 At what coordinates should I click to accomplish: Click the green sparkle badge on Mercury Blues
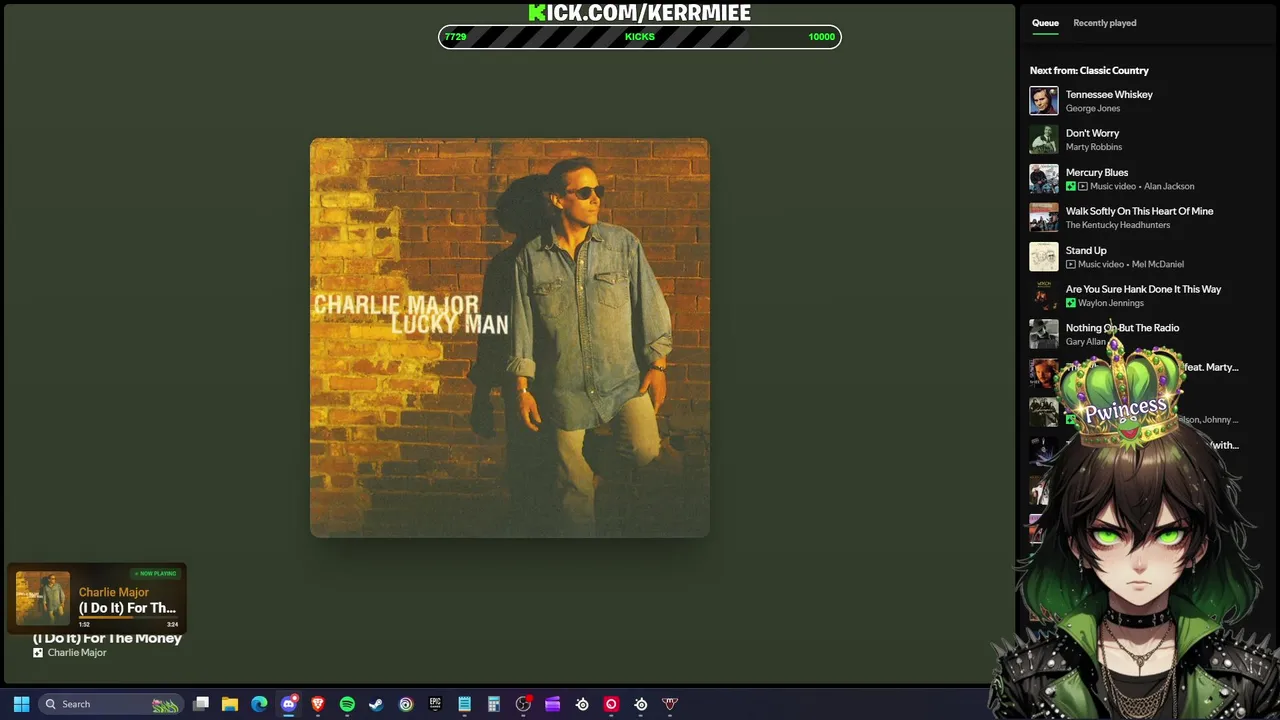pos(1071,186)
